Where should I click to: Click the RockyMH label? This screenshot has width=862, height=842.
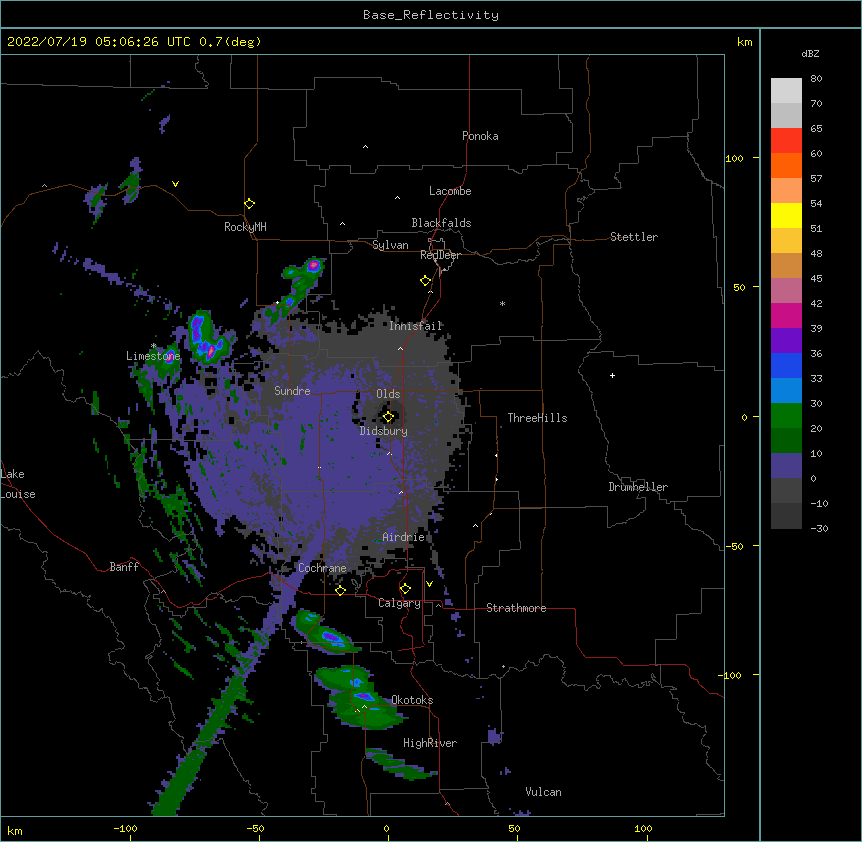(x=245, y=227)
